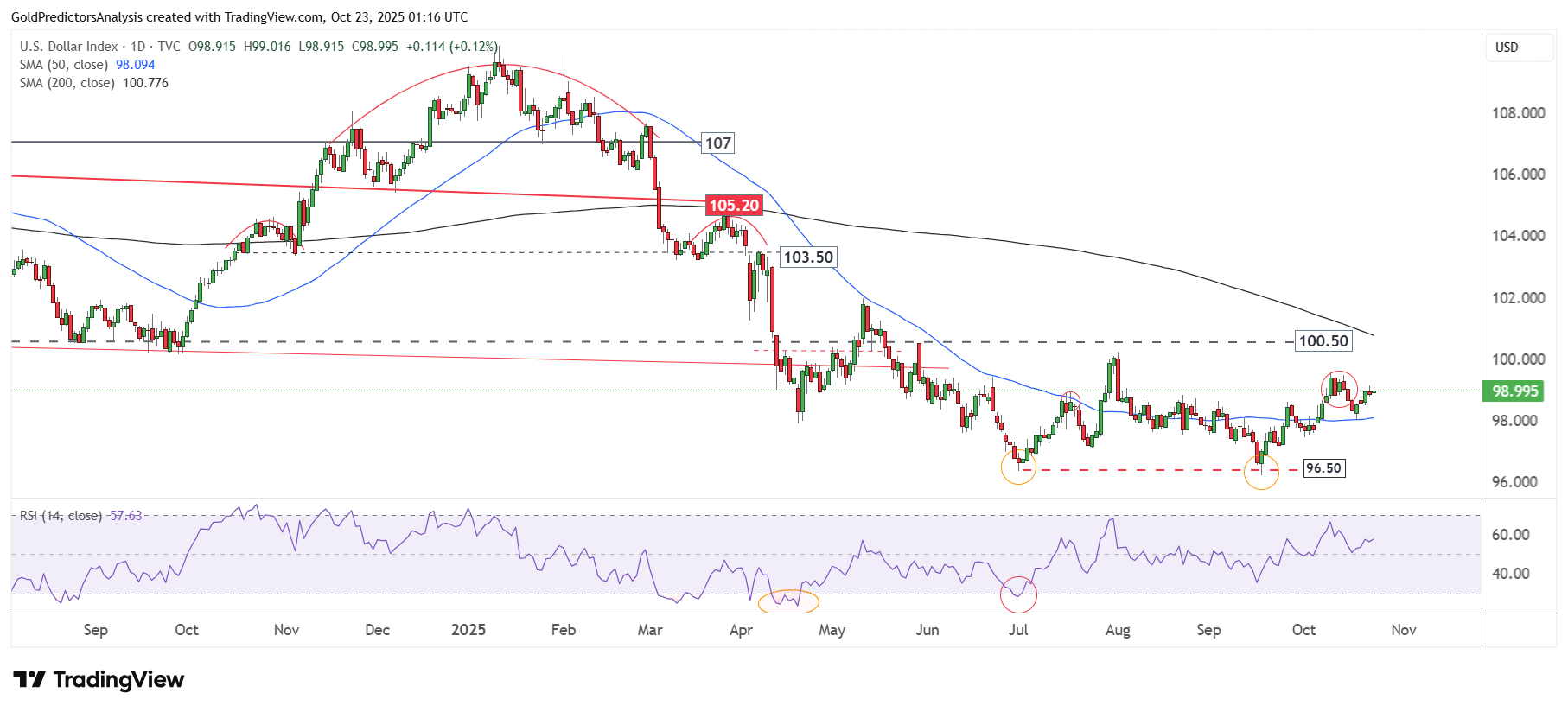Select the orange ellipse on RSI near April

(x=788, y=601)
